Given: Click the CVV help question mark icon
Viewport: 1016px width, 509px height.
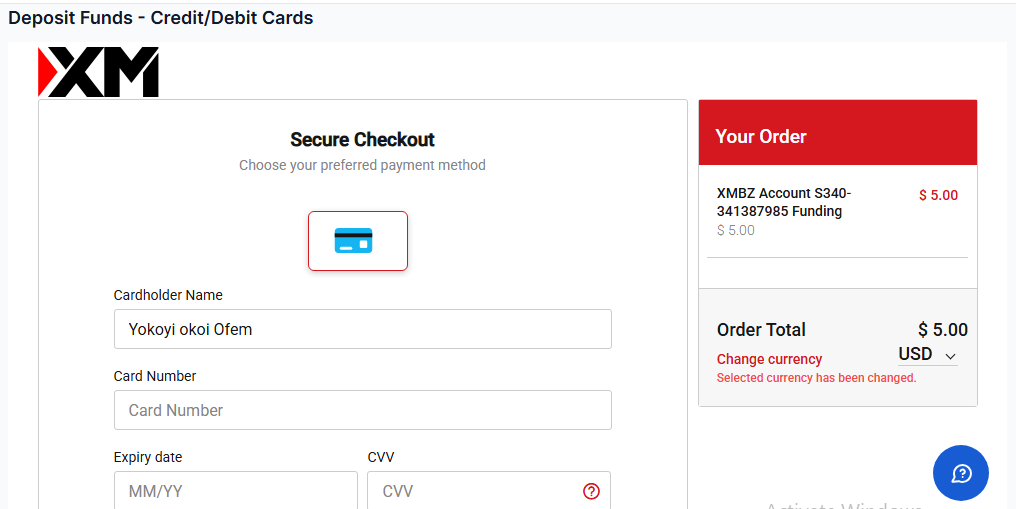Looking at the screenshot, I should (x=591, y=491).
